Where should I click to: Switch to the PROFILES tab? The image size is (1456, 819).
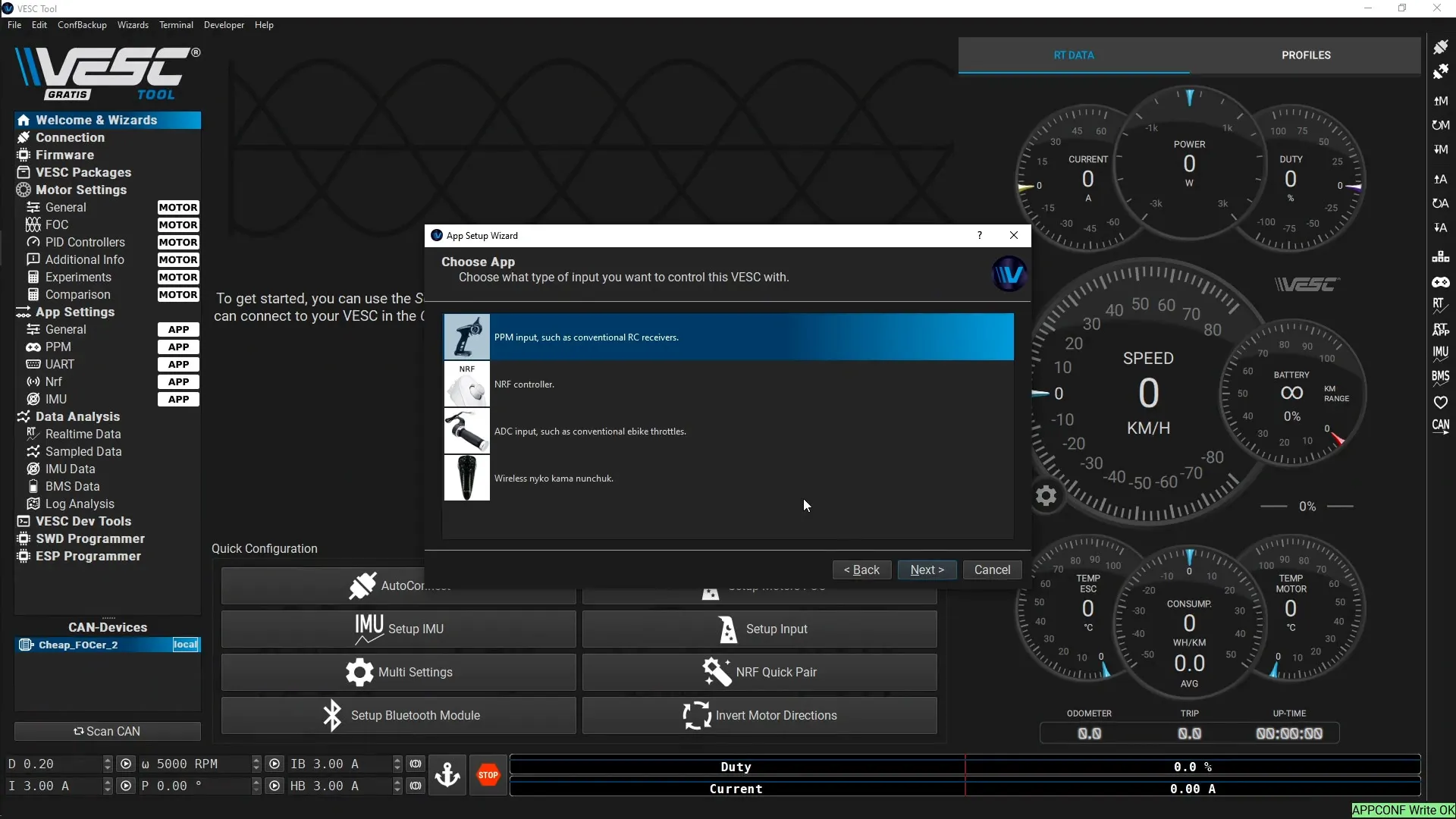click(x=1305, y=55)
